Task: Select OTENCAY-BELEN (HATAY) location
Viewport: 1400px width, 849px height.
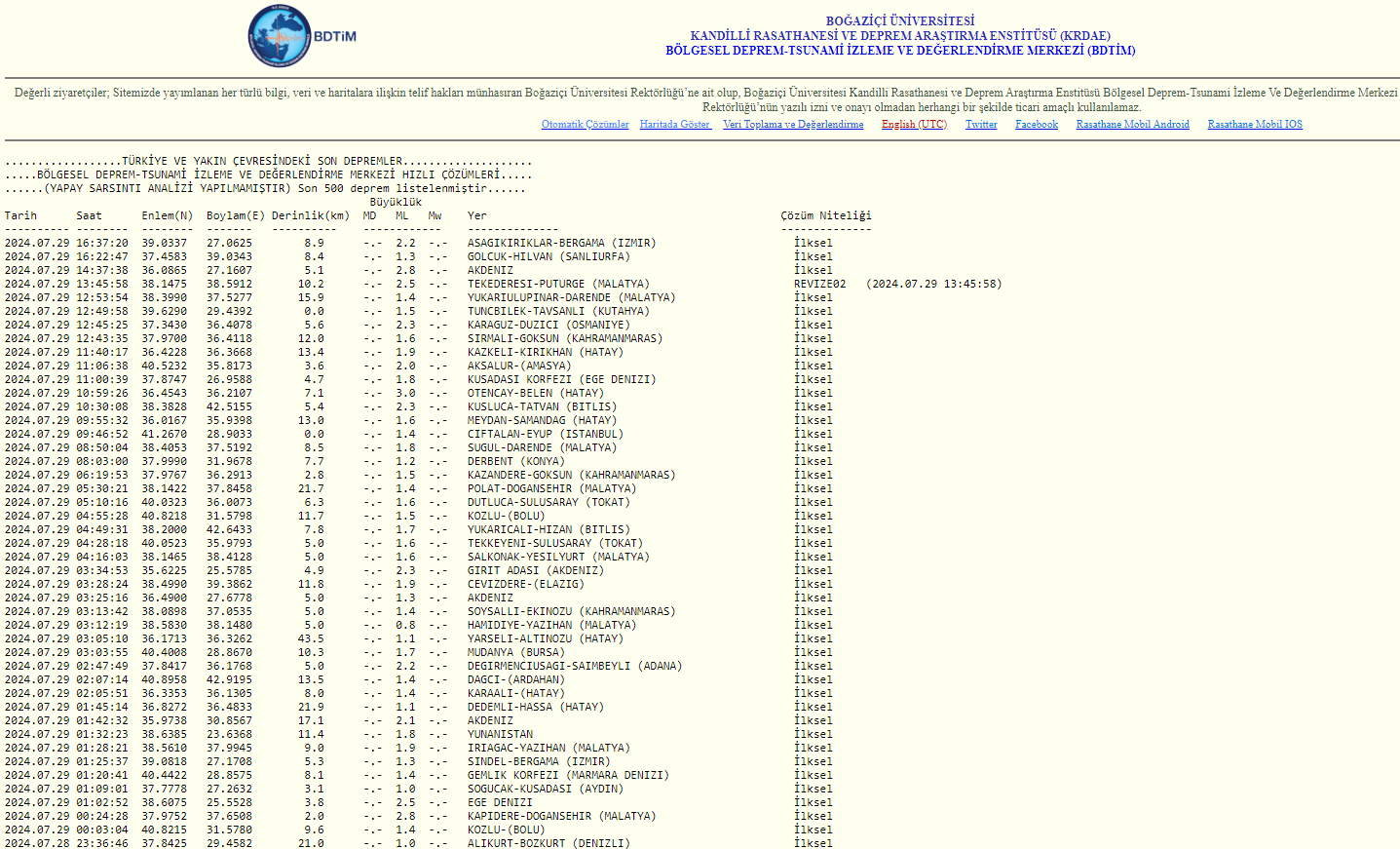Action: 536,394
